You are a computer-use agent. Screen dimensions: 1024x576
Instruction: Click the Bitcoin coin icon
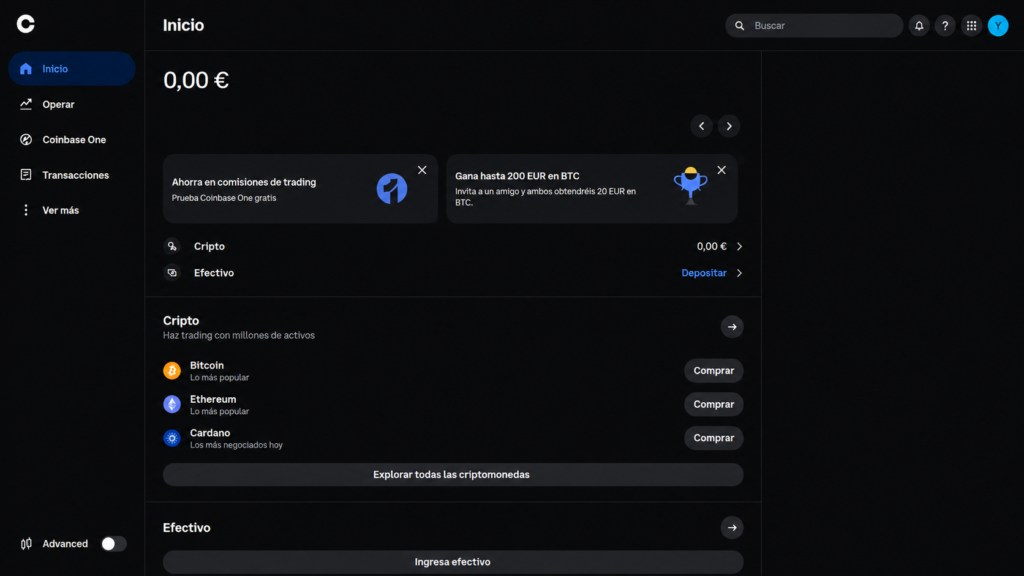pyautogui.click(x=172, y=370)
